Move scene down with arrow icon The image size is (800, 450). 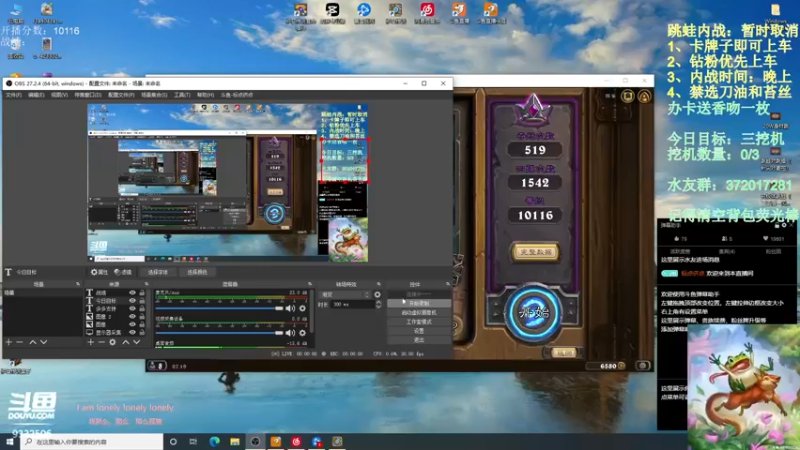[44, 342]
